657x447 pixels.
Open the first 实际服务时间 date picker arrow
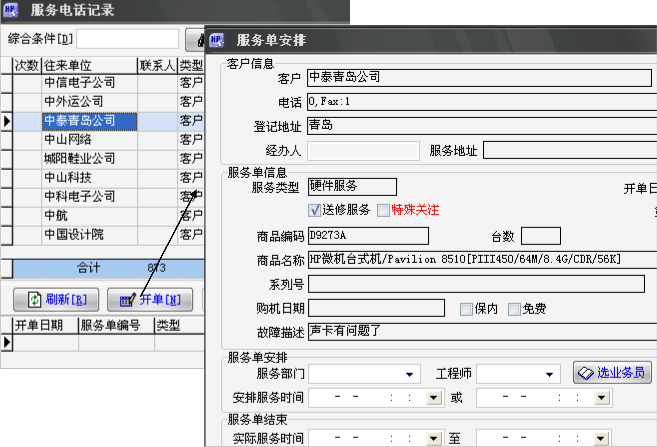(x=434, y=438)
